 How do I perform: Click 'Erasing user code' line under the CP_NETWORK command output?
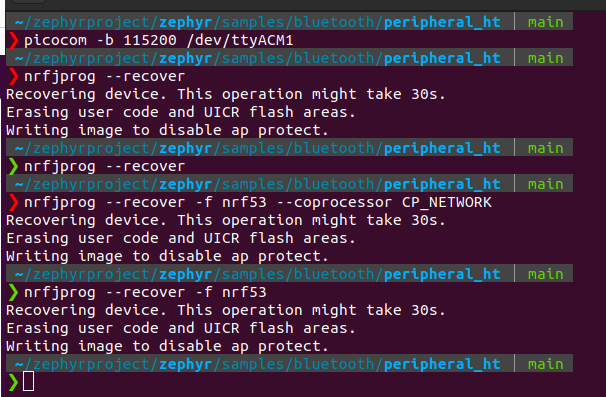click(x=181, y=239)
